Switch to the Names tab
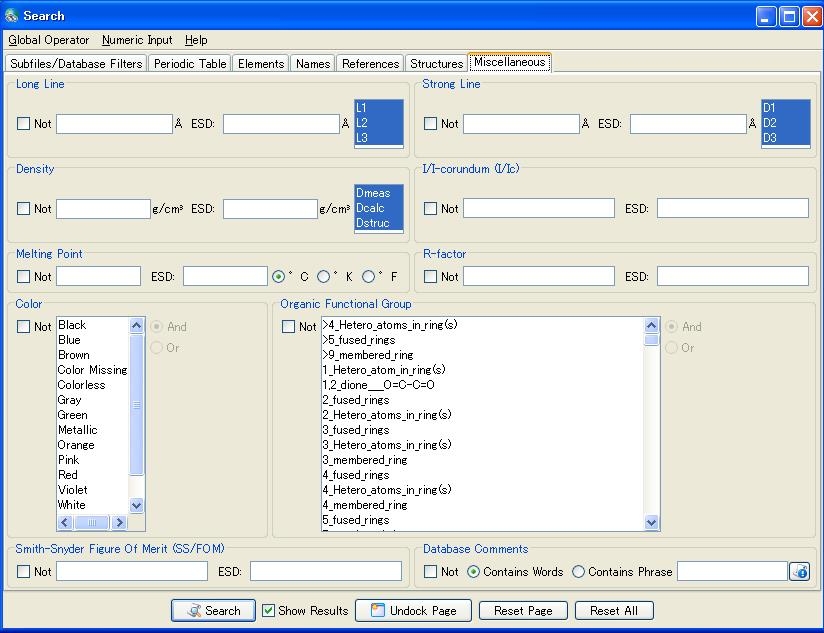The image size is (824, 633). [x=313, y=64]
